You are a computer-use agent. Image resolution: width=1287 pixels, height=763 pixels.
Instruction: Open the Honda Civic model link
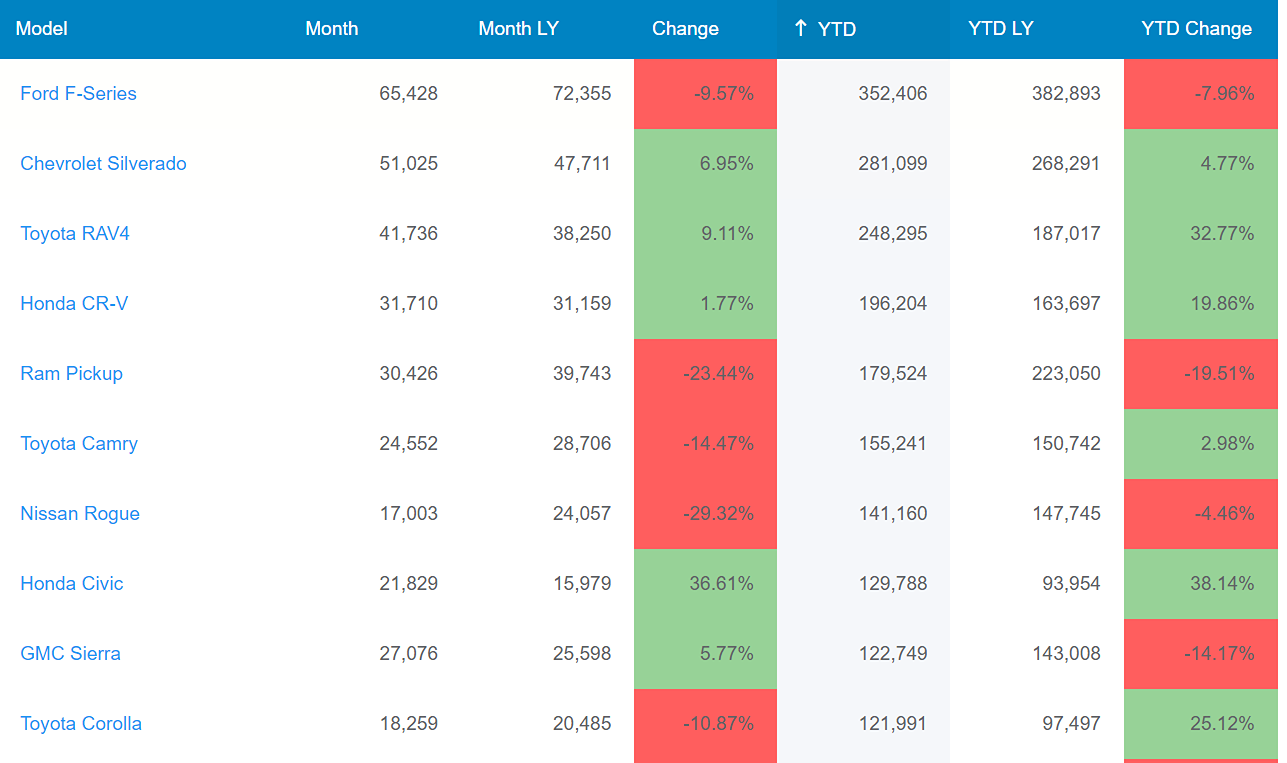72,583
